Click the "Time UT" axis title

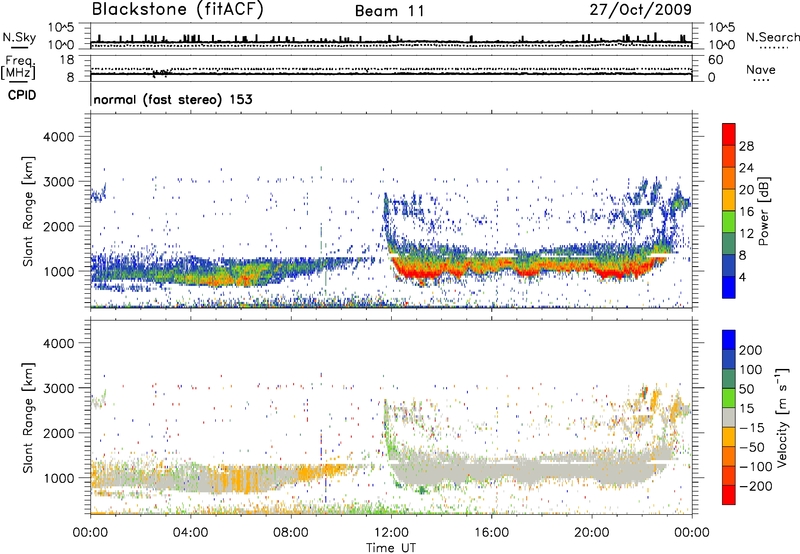(391, 548)
